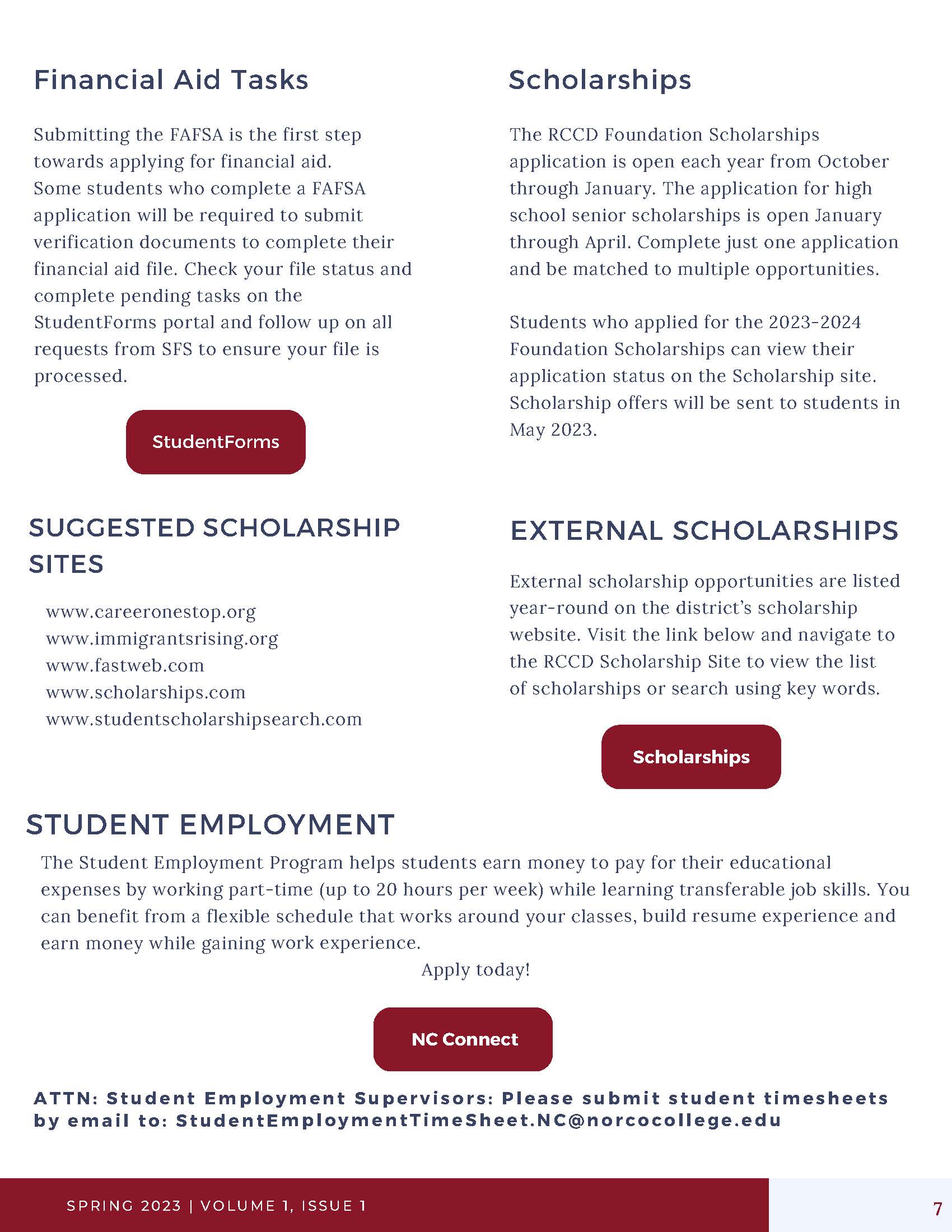Click the ATTN: Student Employment Supervisors notice

tap(461, 1109)
